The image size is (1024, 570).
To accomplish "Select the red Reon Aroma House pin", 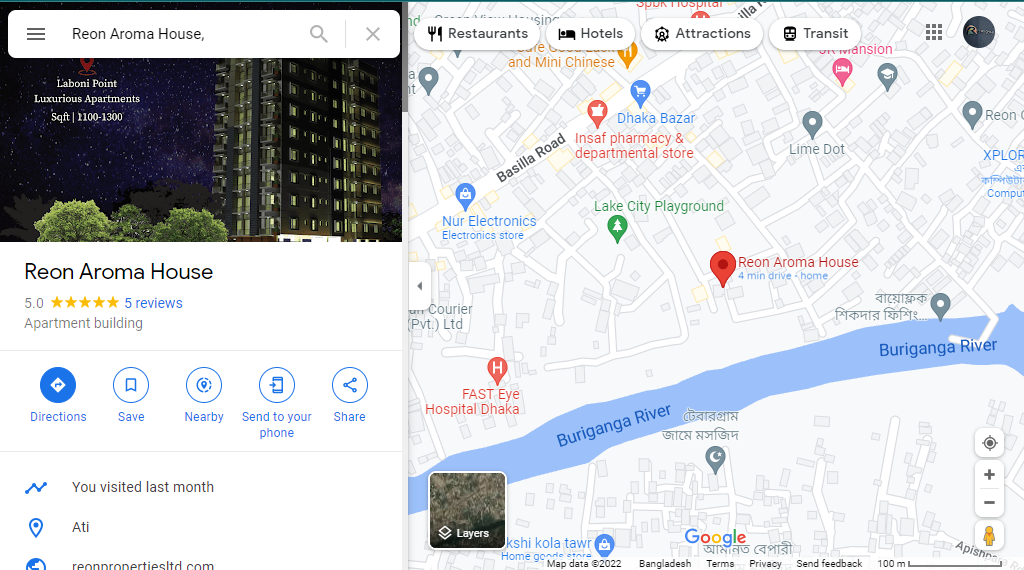I will [x=722, y=268].
